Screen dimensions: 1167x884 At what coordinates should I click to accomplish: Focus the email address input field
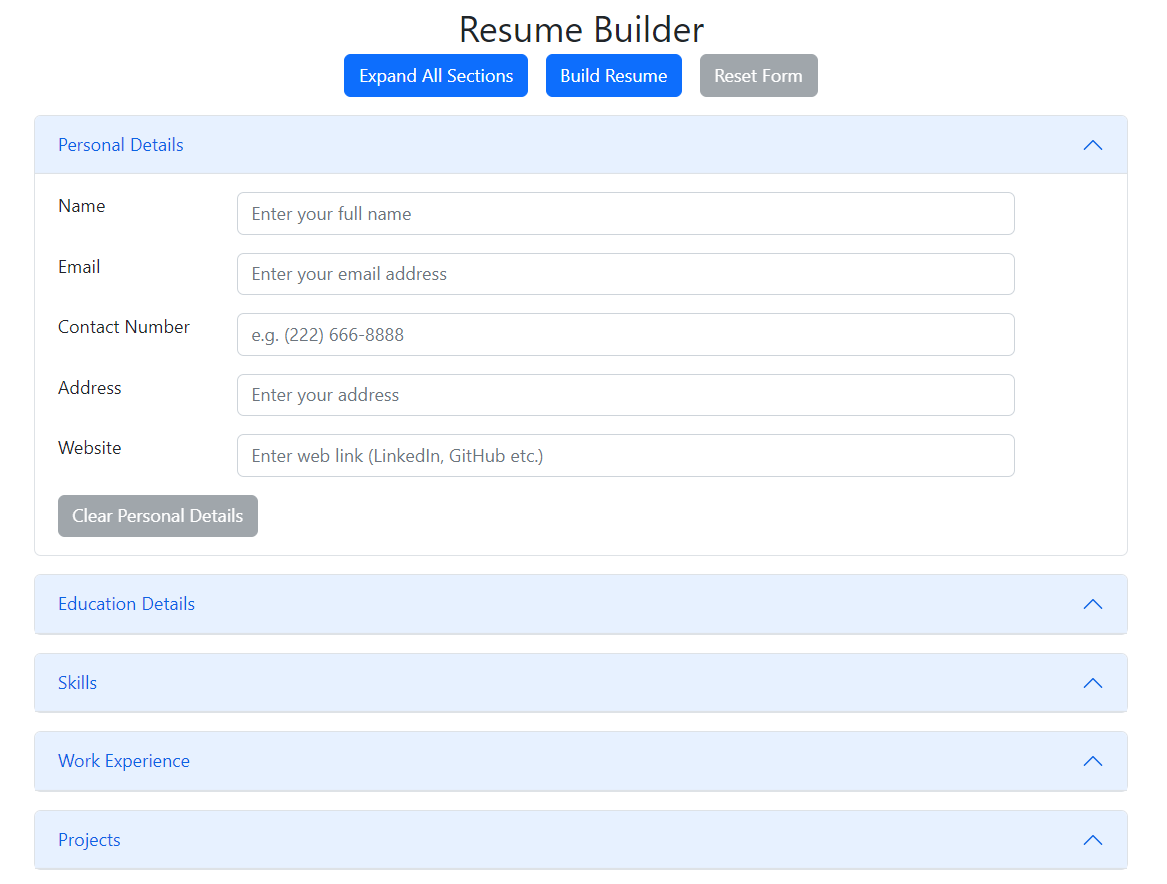click(x=625, y=274)
